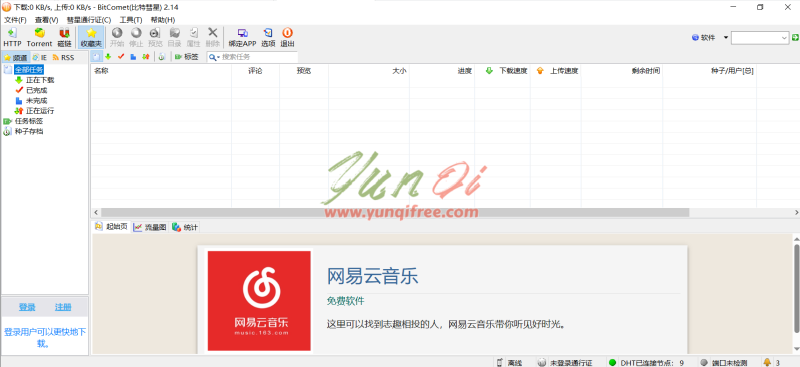Switch to the 起始页 tab
The image size is (800, 367).
[x=111, y=227]
